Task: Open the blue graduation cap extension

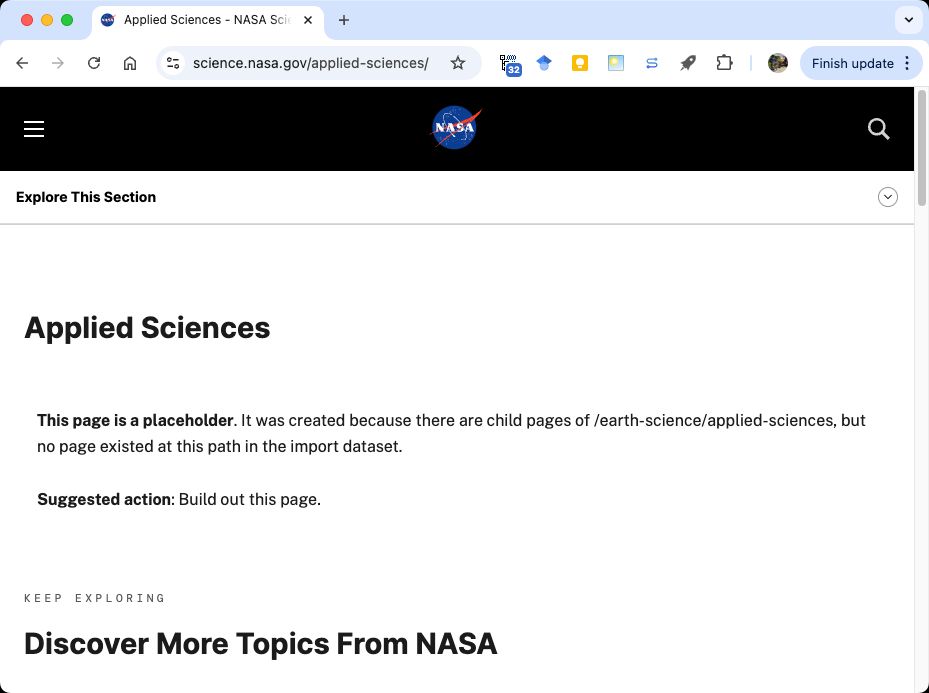Action: tap(544, 63)
